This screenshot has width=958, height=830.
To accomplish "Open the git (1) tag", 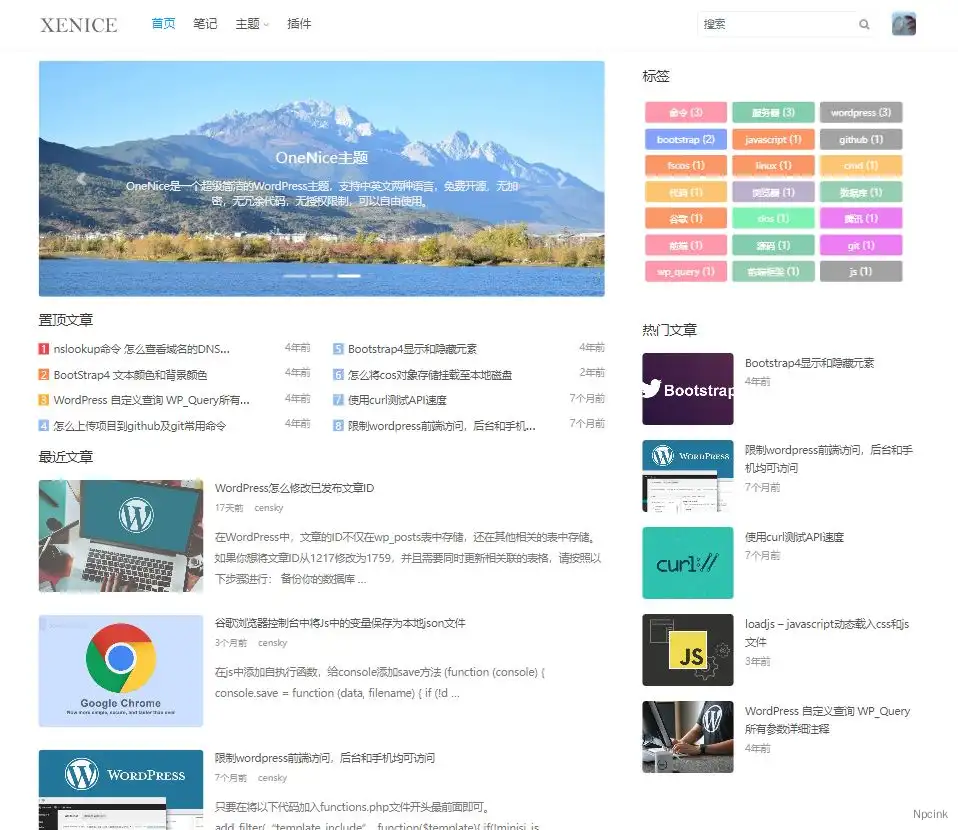I will tap(861, 244).
